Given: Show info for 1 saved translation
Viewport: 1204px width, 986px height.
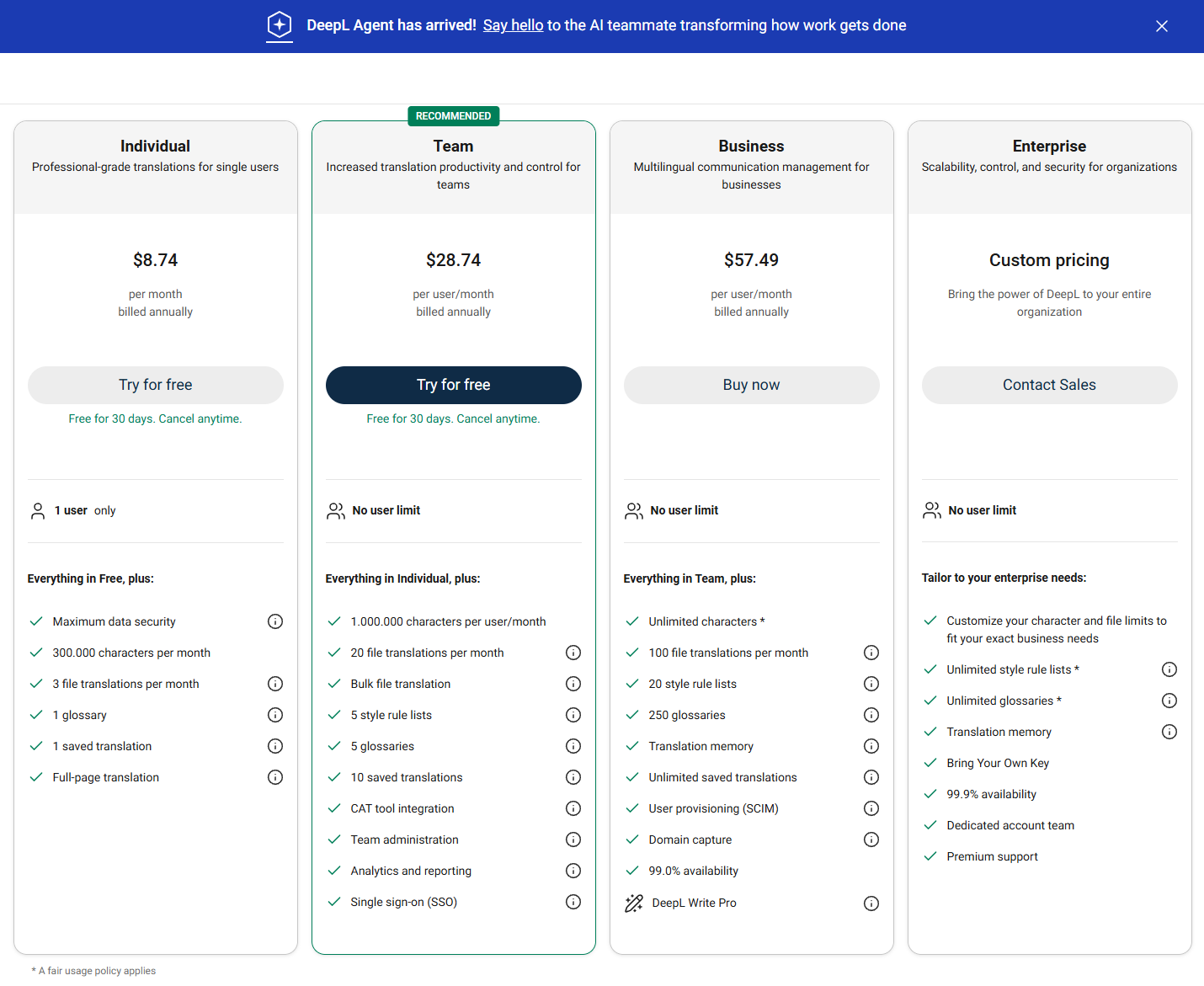Looking at the screenshot, I should click(275, 746).
